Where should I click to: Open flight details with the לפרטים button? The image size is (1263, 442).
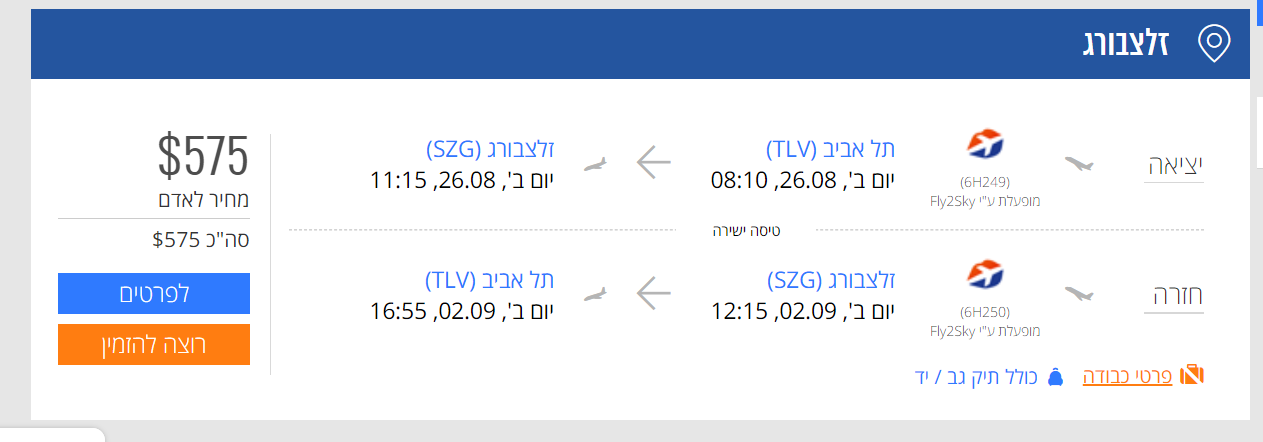154,294
